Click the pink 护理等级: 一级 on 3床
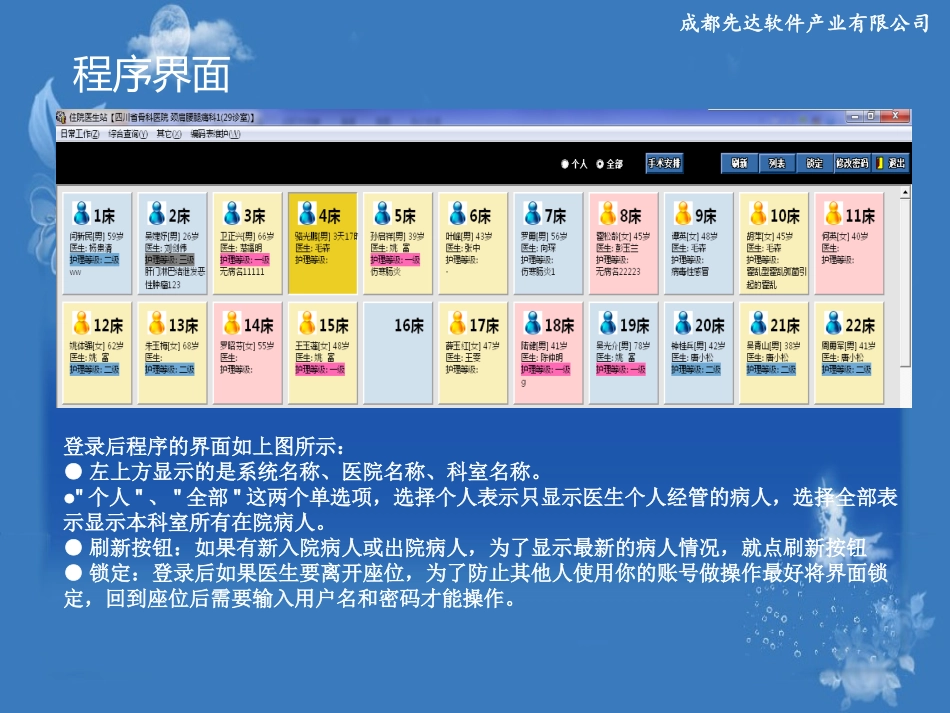Image resolution: width=950 pixels, height=713 pixels. pos(245,260)
